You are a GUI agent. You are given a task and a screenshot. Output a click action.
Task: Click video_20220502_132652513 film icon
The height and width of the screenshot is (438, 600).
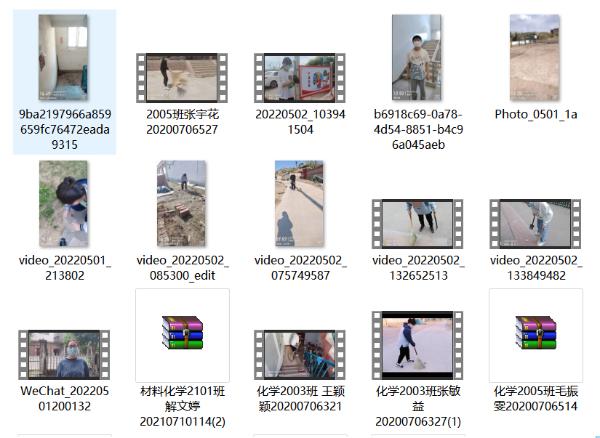coord(417,223)
